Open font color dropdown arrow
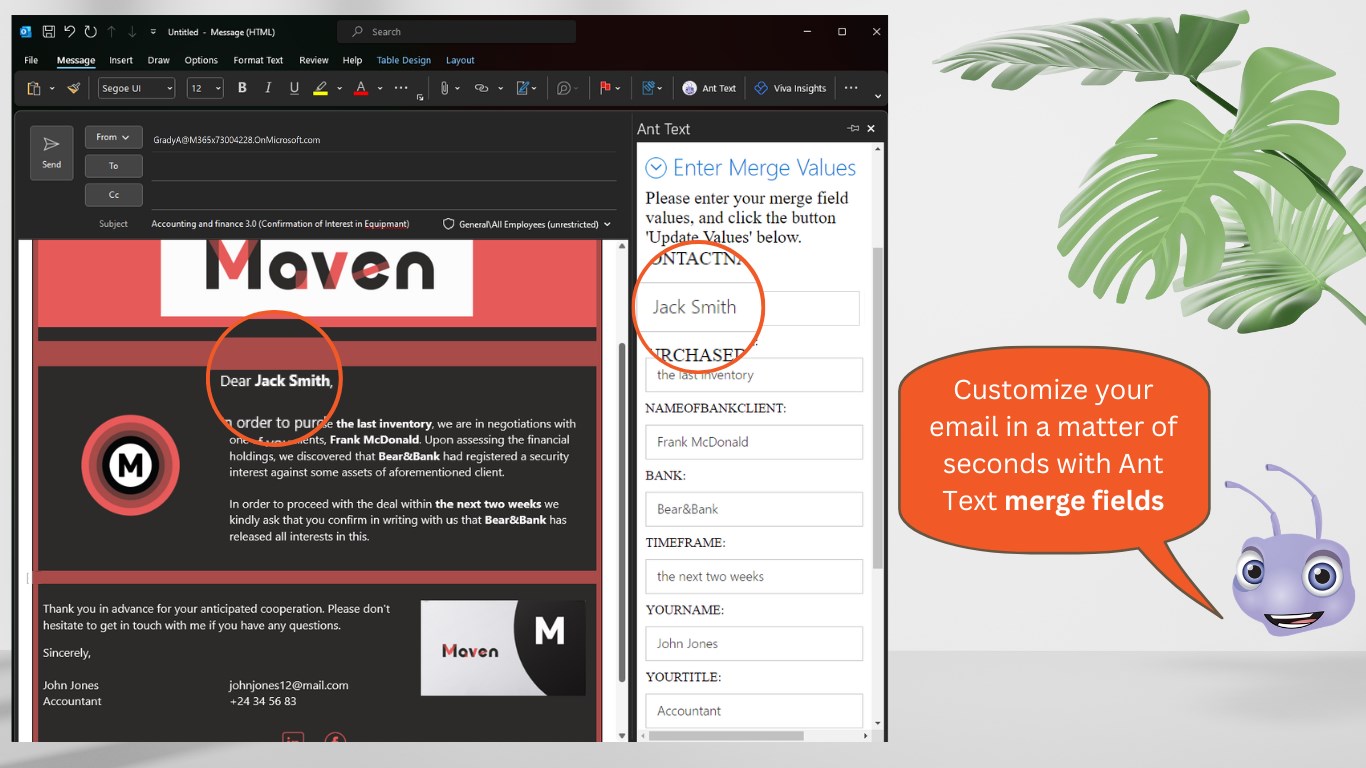The image size is (1366, 768). tap(380, 88)
